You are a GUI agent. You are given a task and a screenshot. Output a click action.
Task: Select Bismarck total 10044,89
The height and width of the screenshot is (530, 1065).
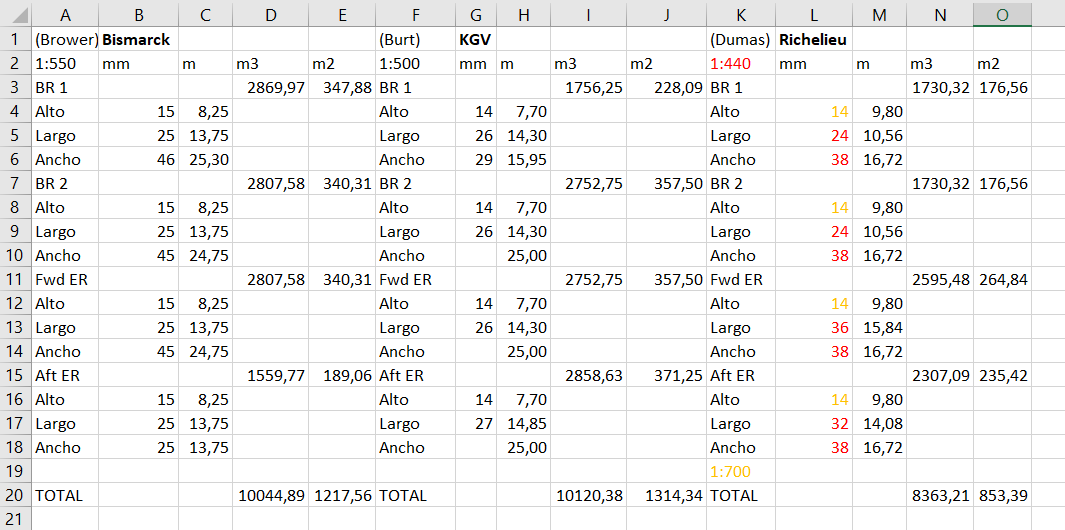coord(270,495)
